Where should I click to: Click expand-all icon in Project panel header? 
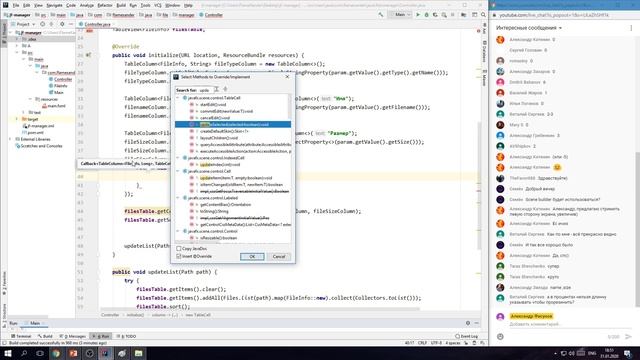[51, 24]
